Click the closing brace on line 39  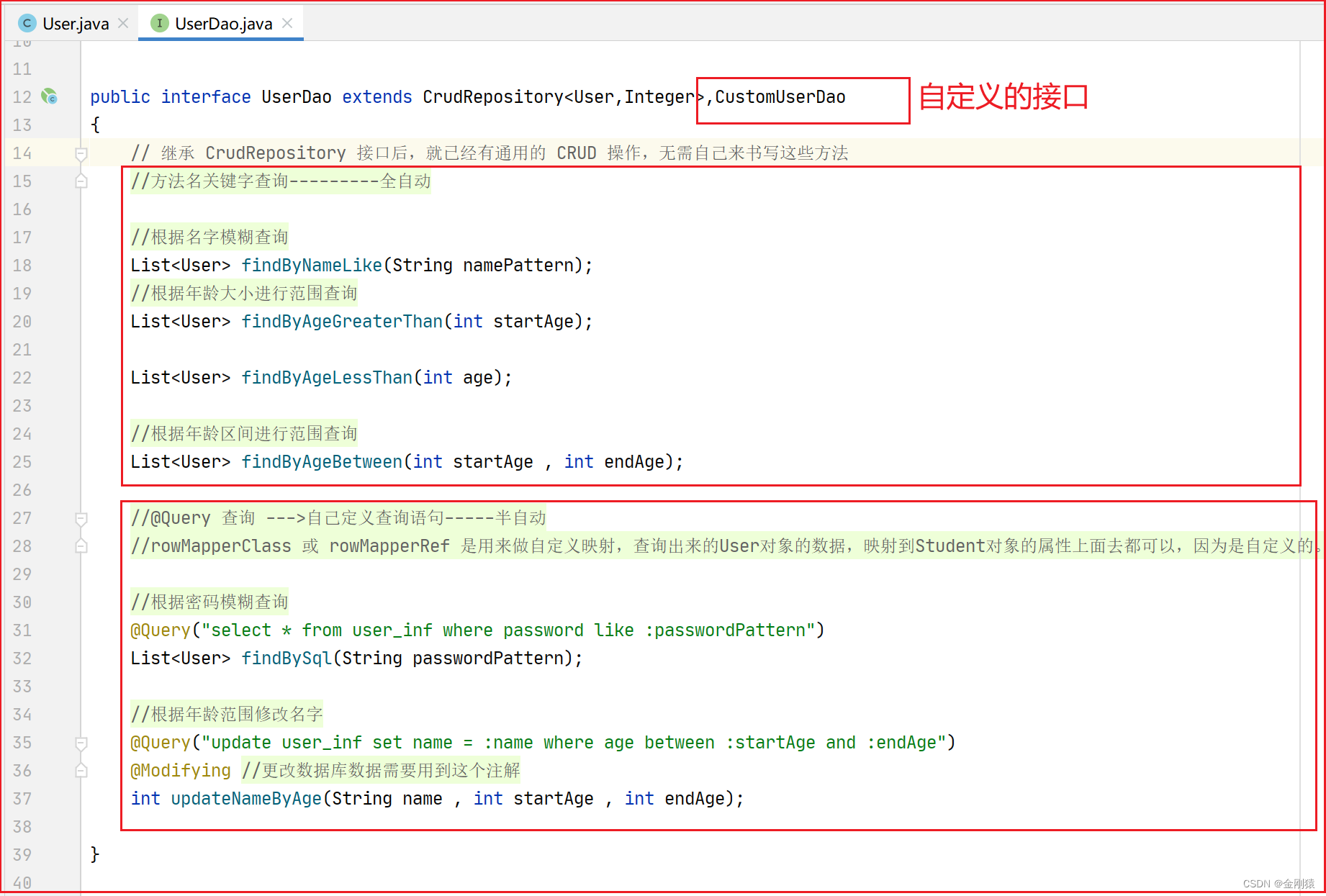coord(95,854)
